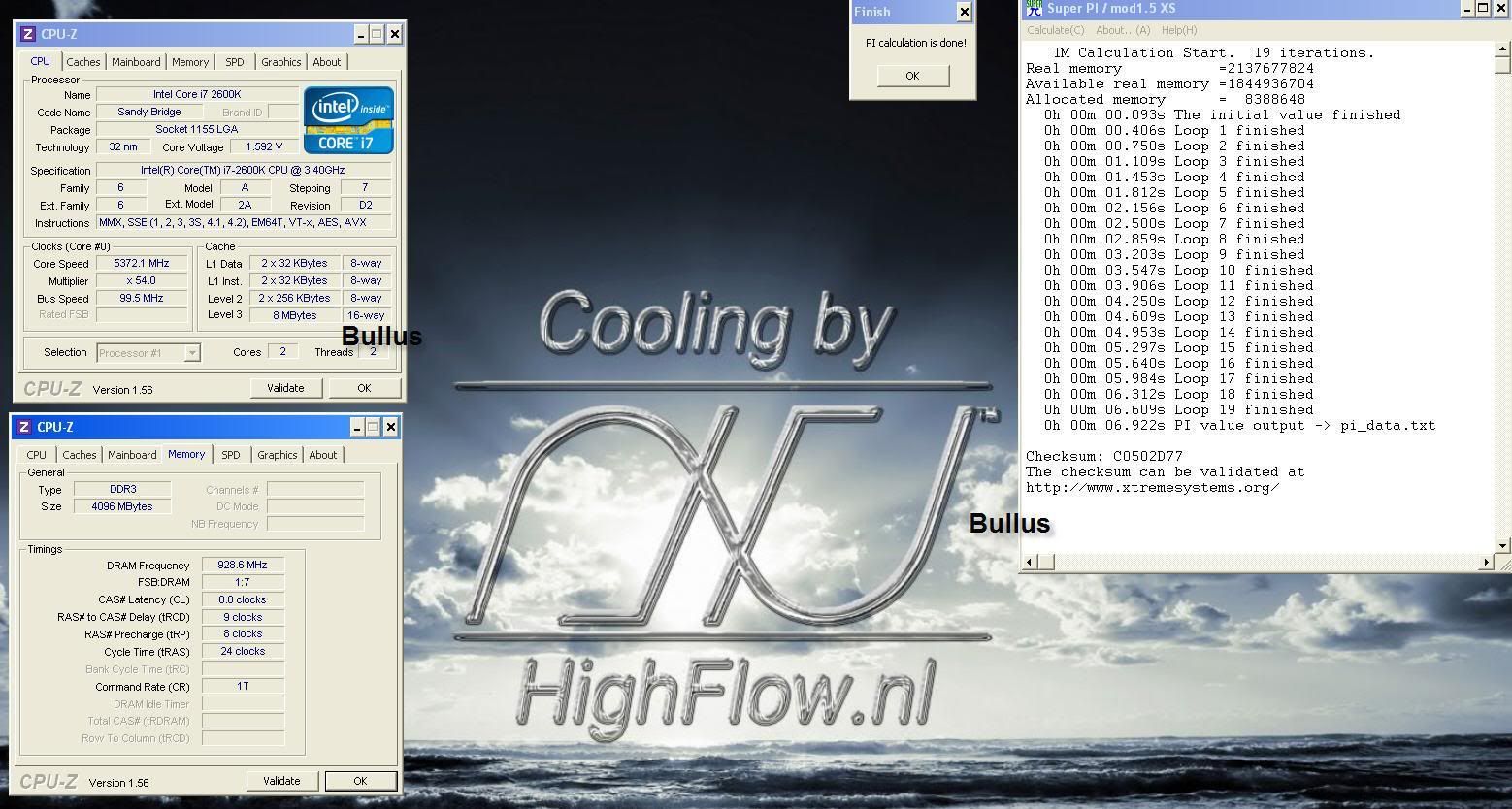The height and width of the screenshot is (809, 1512).
Task: Switch to CPU tab in lower CPU-Z window
Action: 36,455
